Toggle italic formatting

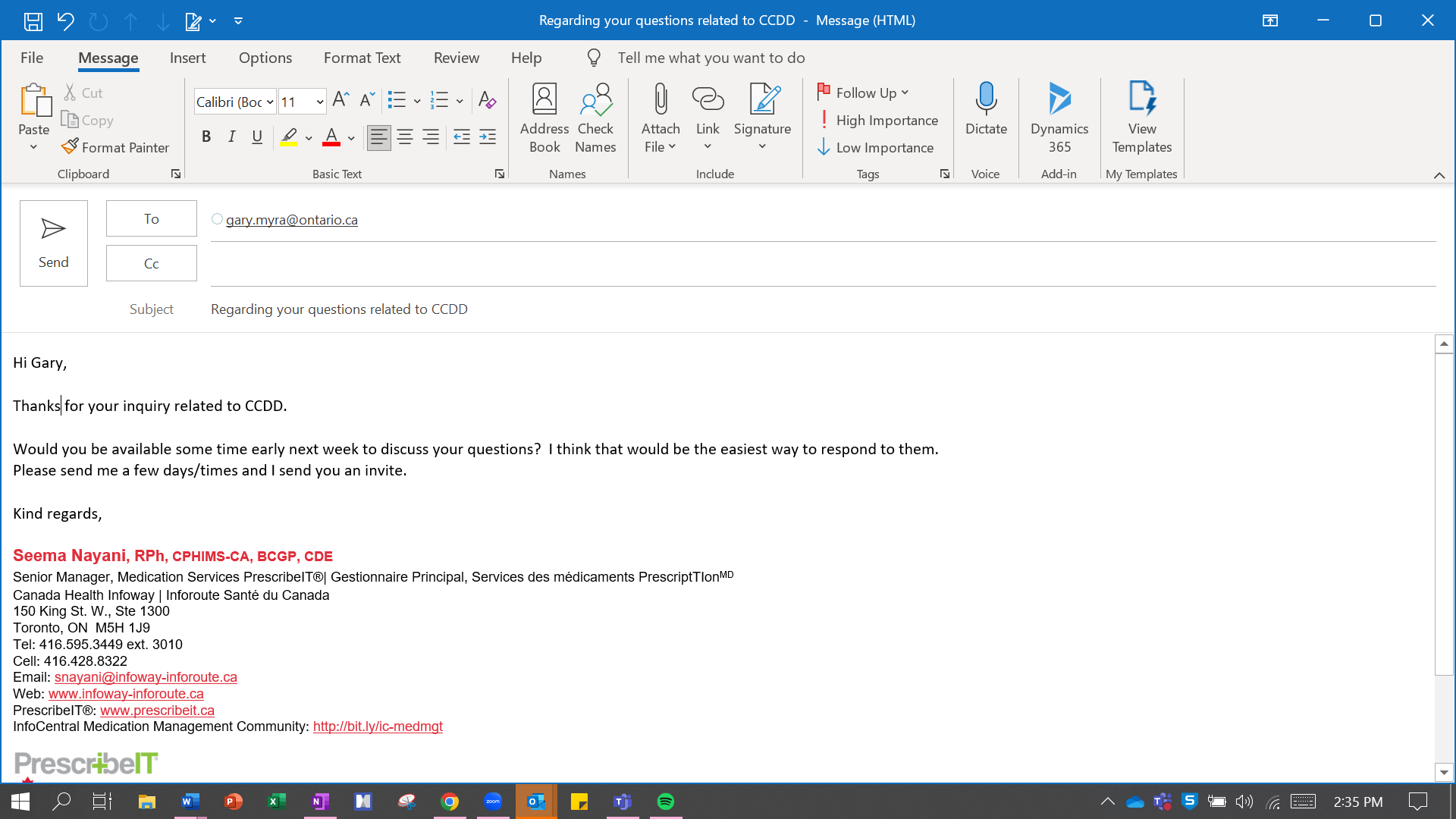pyautogui.click(x=232, y=137)
